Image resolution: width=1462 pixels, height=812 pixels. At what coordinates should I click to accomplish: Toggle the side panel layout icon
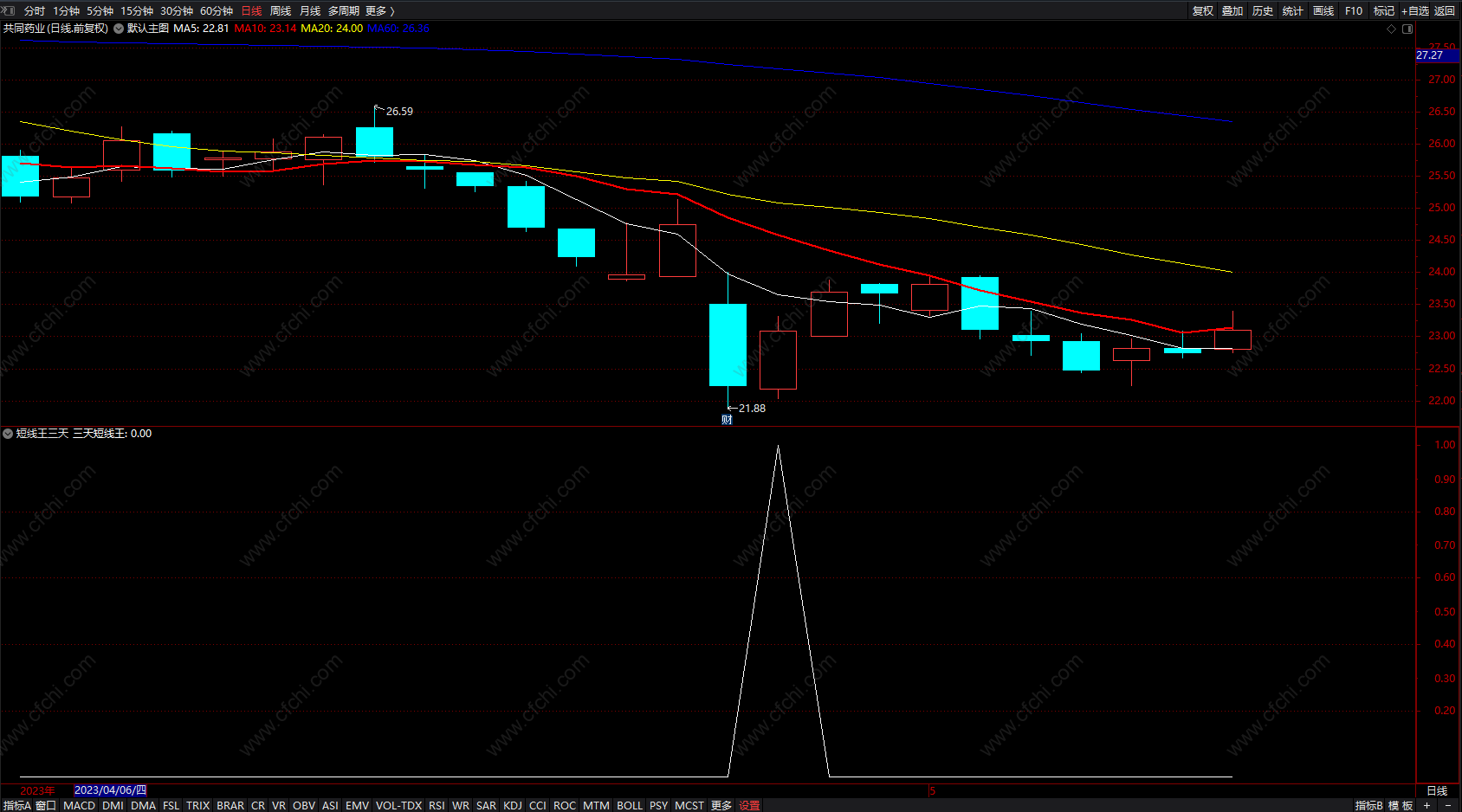click(x=1407, y=29)
